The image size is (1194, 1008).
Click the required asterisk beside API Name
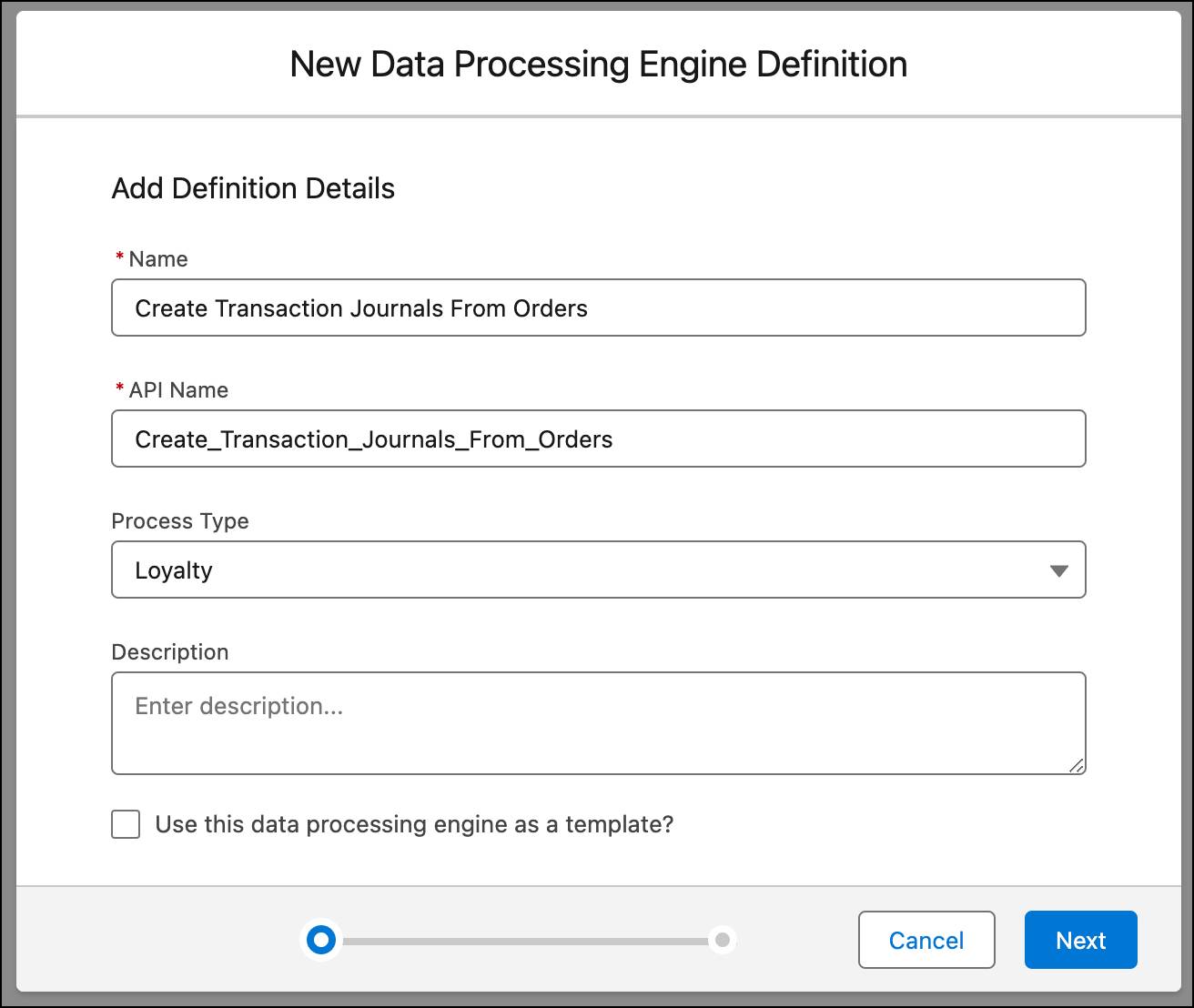pos(118,389)
